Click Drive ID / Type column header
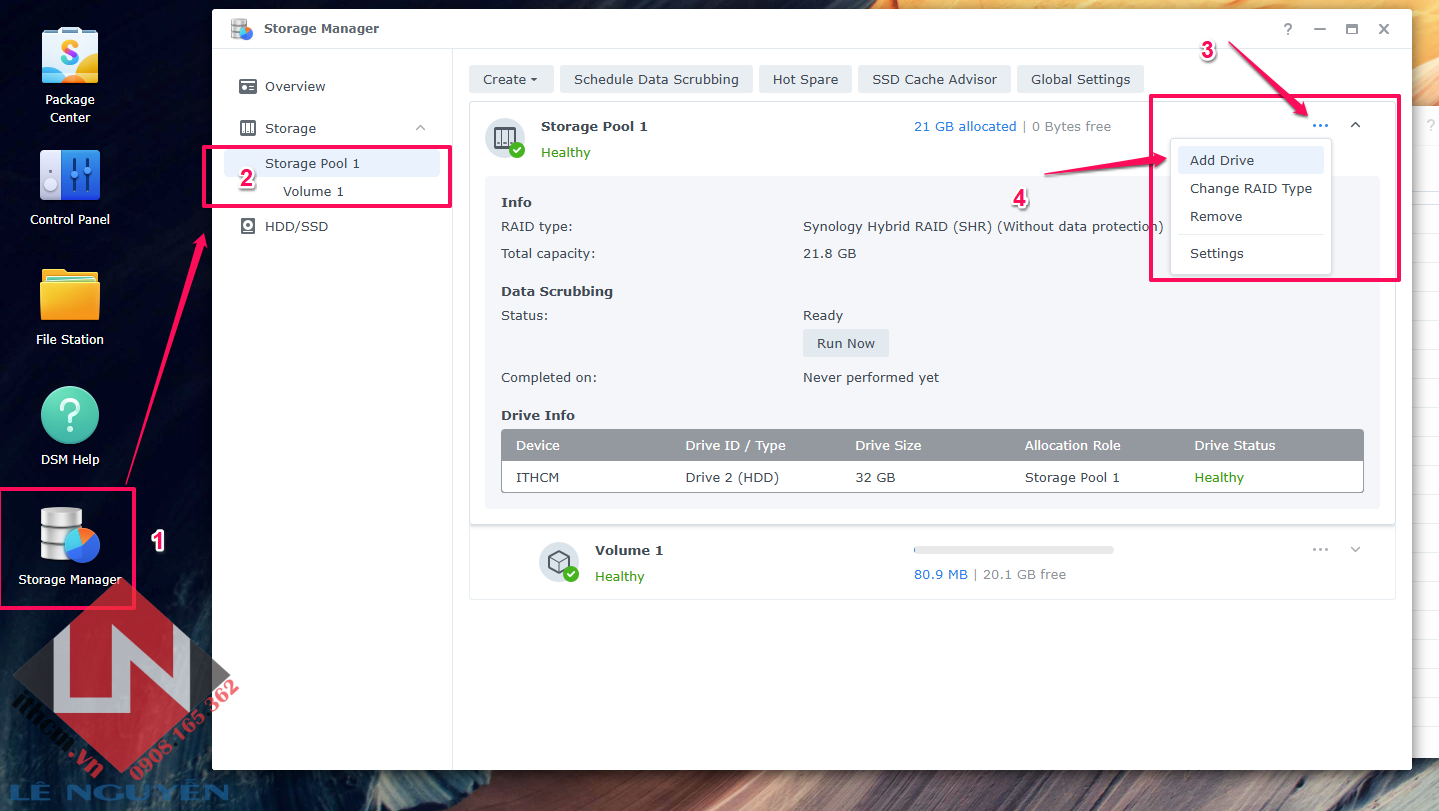Screen dimensions: 1439x811 (735, 445)
